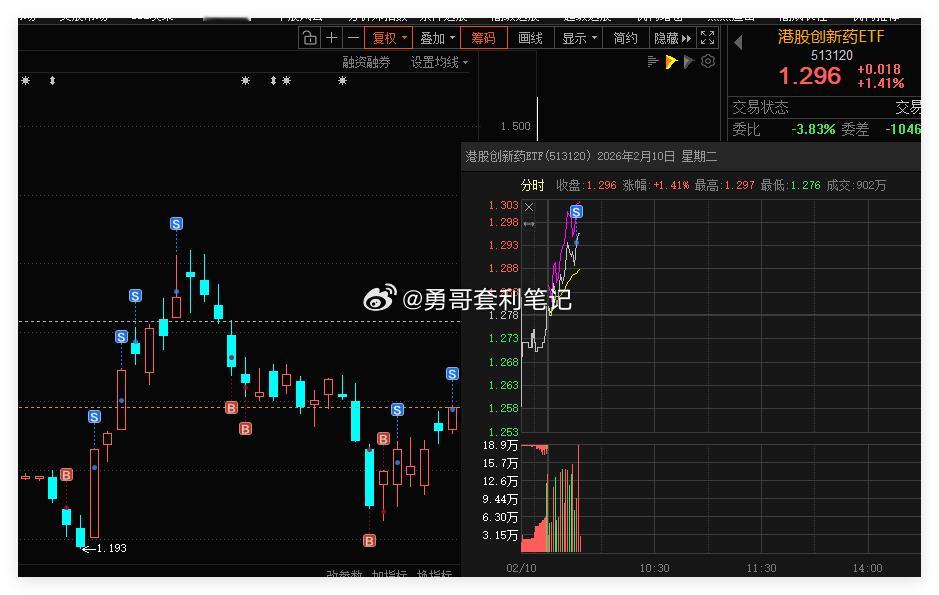This screenshot has height=595, width=939.
Task: Click the plus icon to zoom in chart
Action: point(331,37)
